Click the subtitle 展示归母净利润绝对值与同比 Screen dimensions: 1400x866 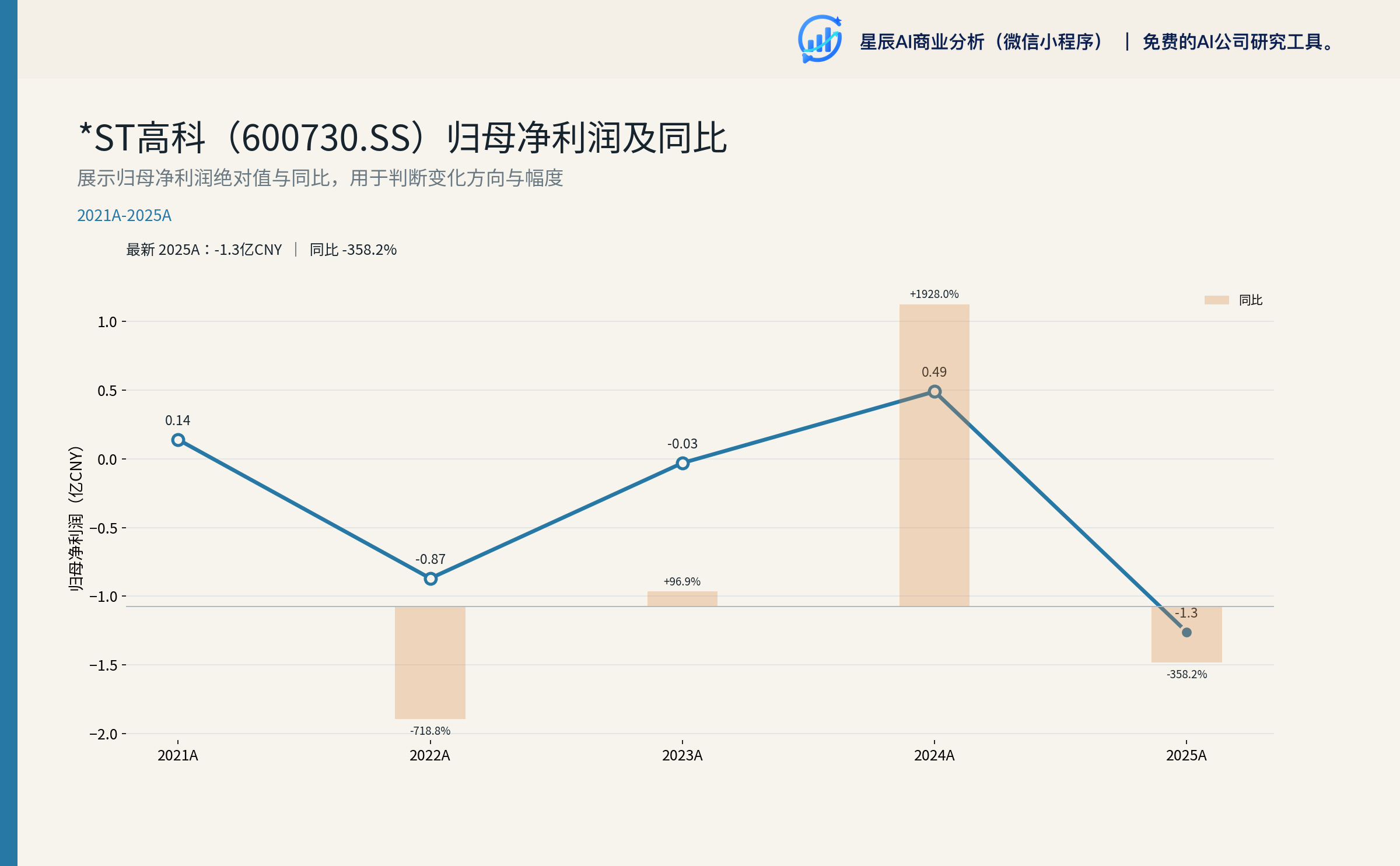pyautogui.click(x=204, y=178)
